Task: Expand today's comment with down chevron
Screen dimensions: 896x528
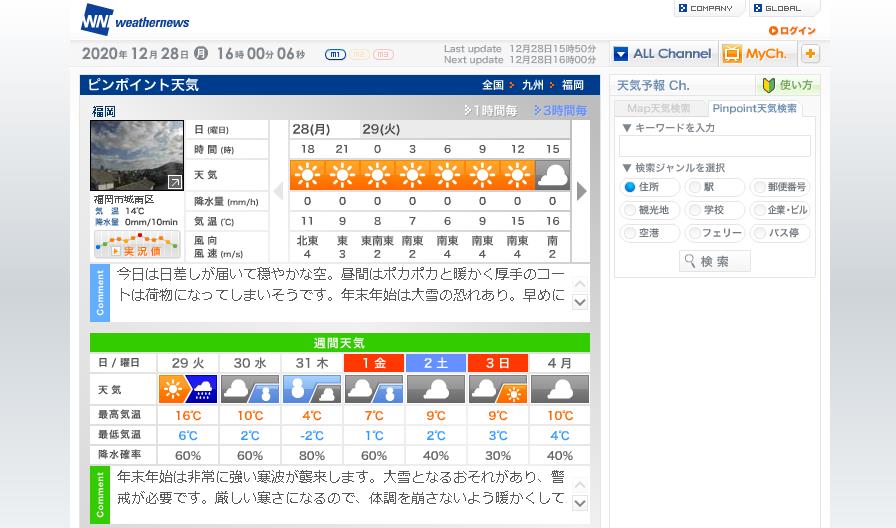Action: (580, 302)
